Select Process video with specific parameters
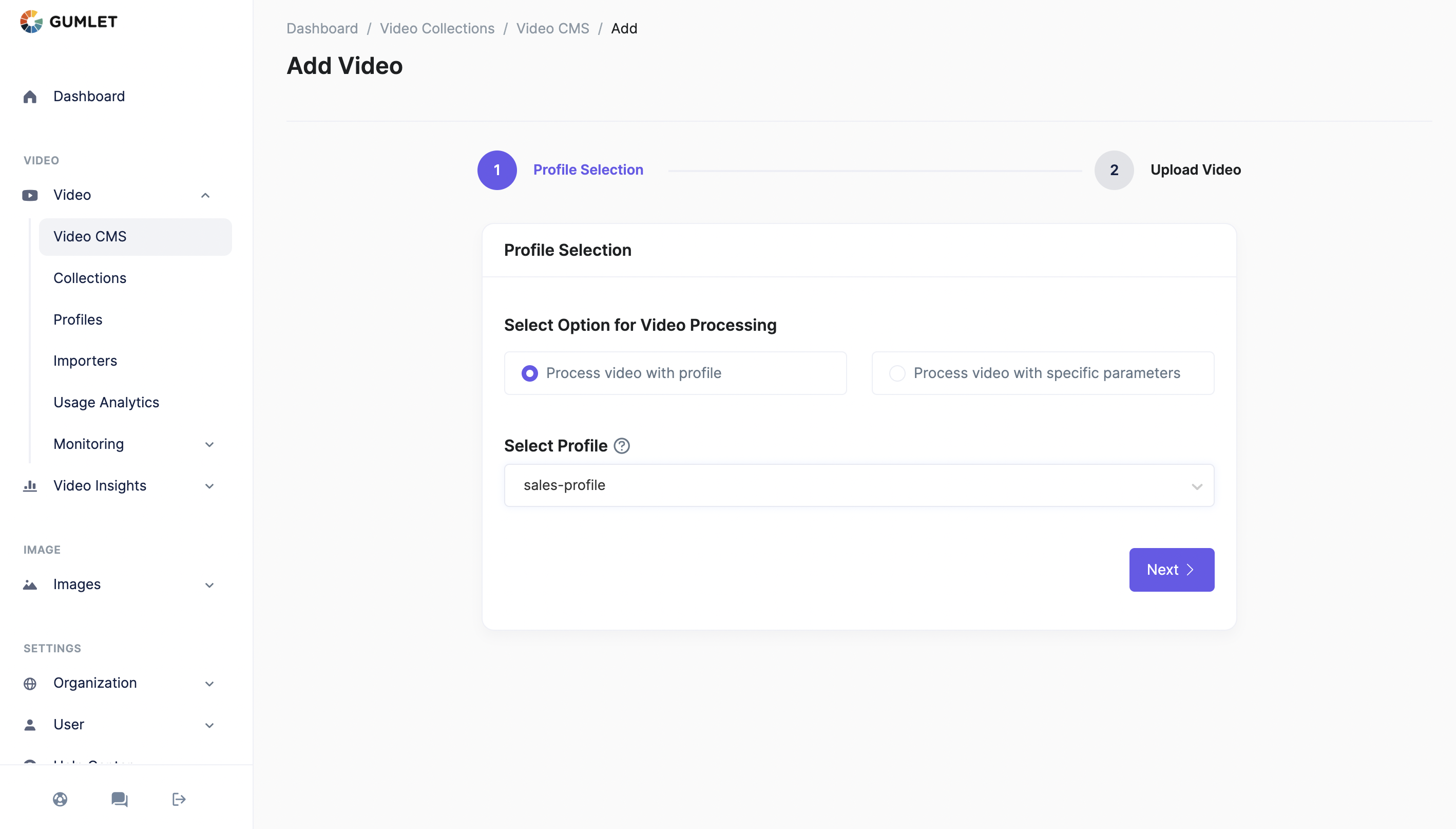The width and height of the screenshot is (1456, 829). [897, 373]
